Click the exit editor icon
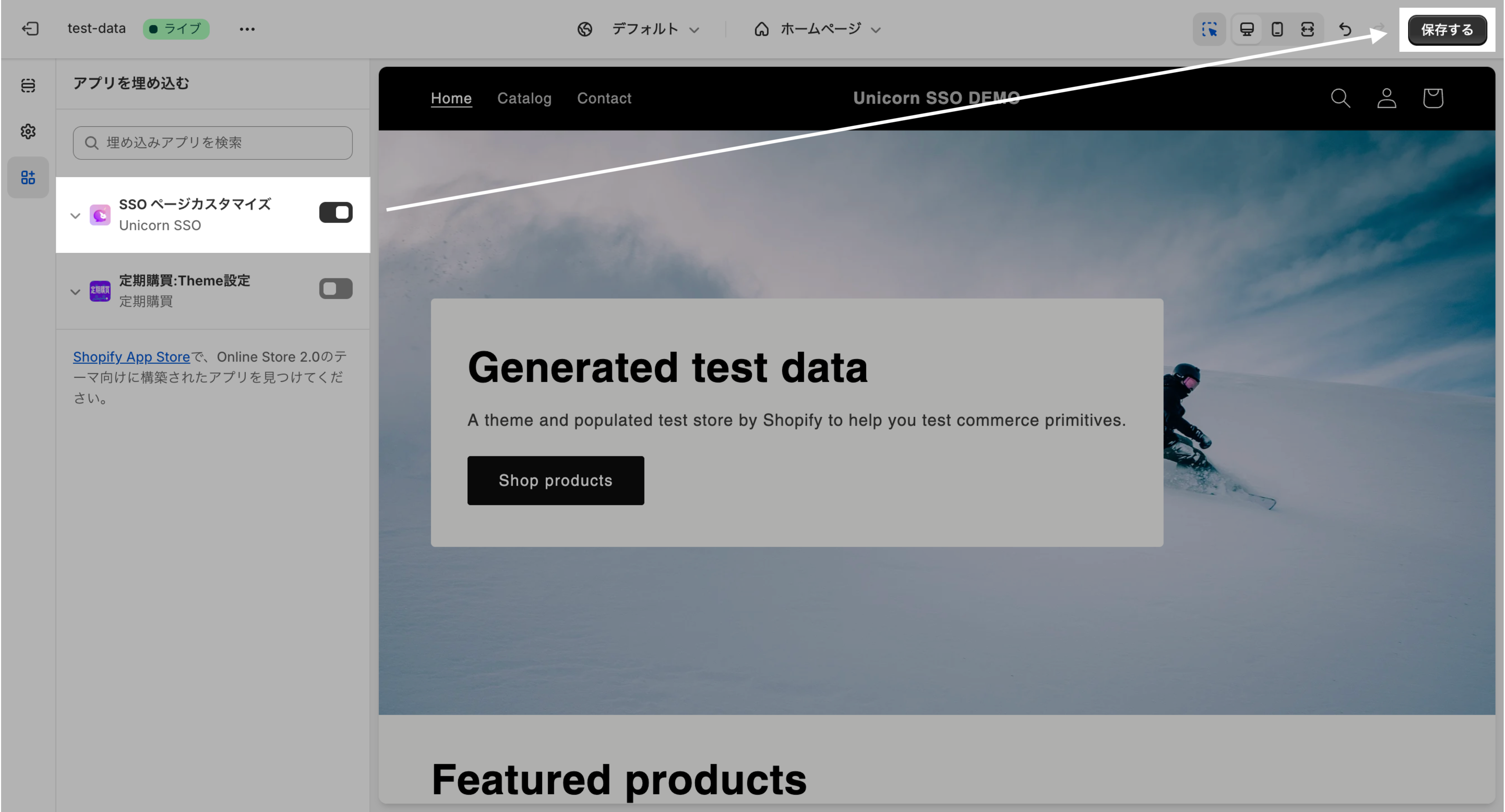This screenshot has height=812, width=1505. pyautogui.click(x=30, y=29)
